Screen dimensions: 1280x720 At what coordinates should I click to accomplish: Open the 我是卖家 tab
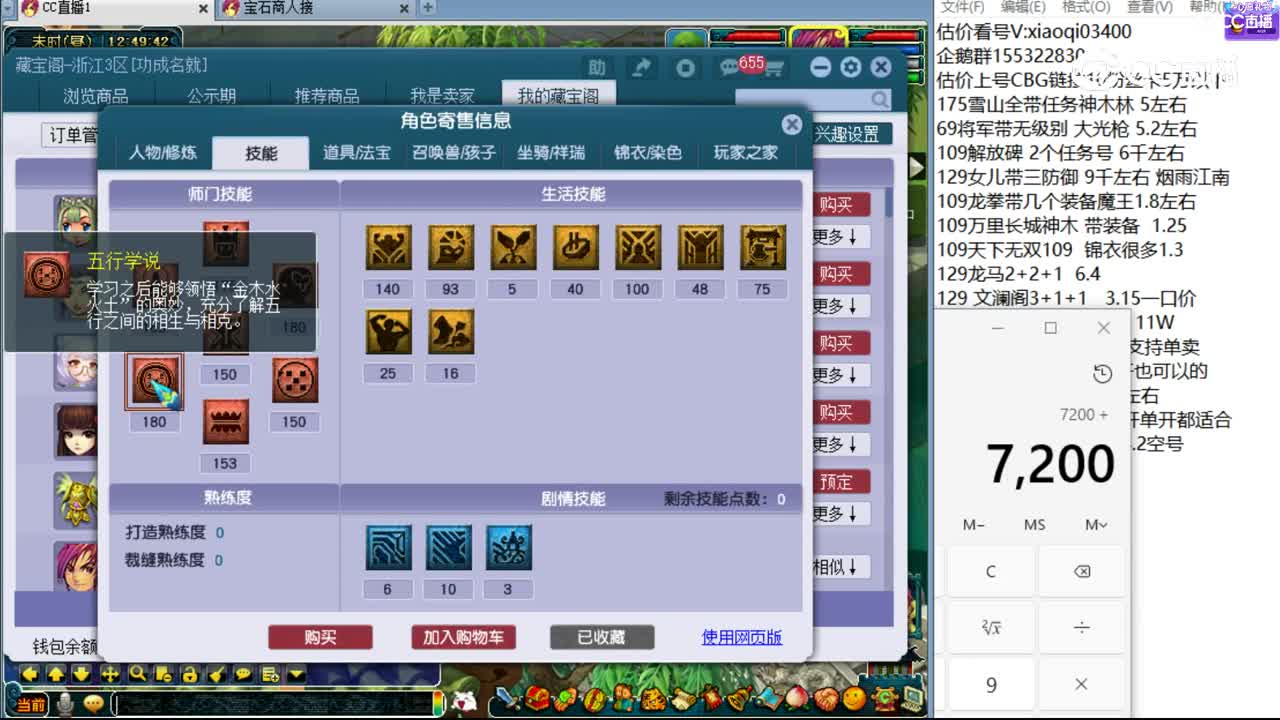tap(442, 96)
